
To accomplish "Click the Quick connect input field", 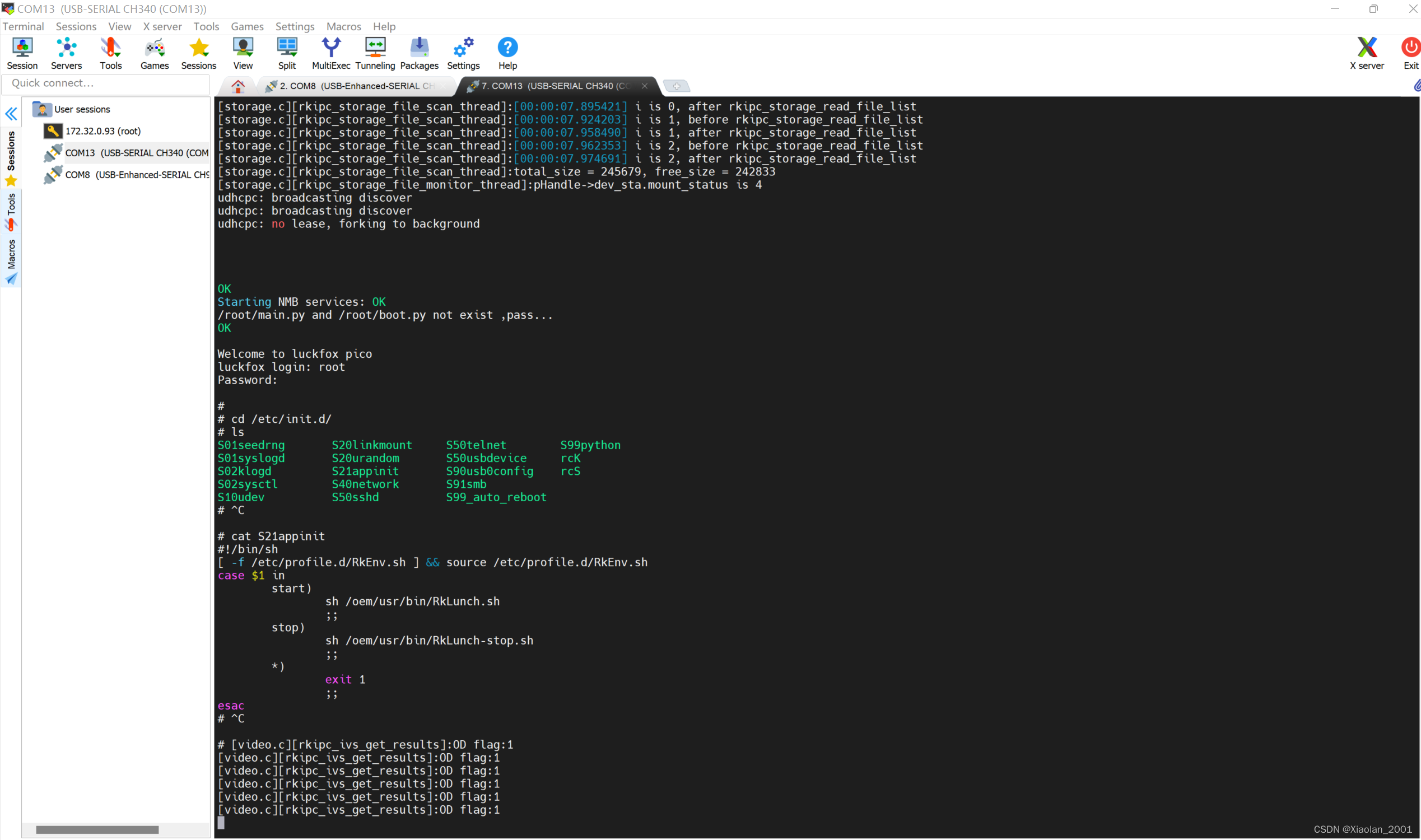I will [x=106, y=83].
